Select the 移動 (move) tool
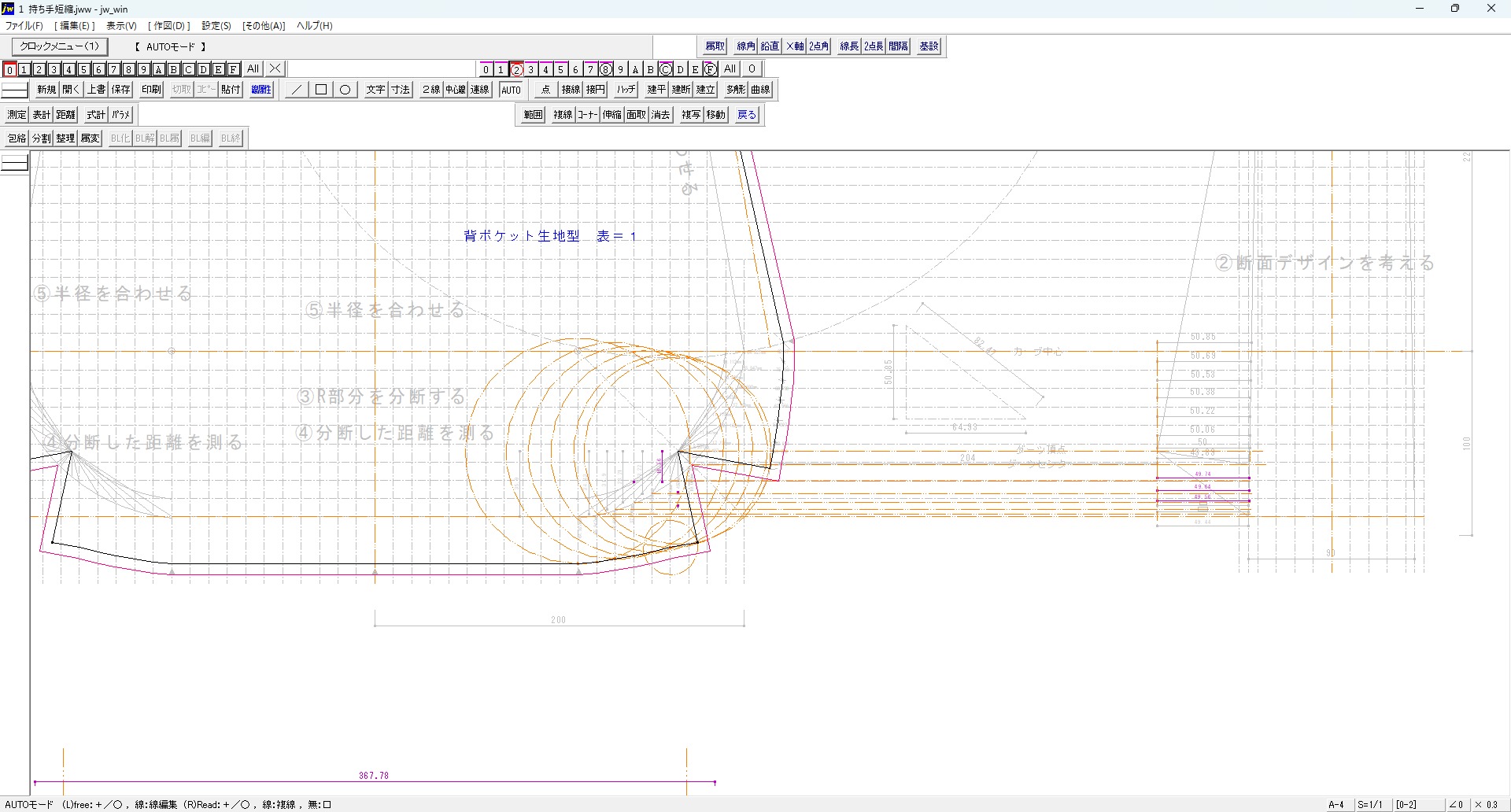This screenshot has height=812, width=1511. (715, 115)
